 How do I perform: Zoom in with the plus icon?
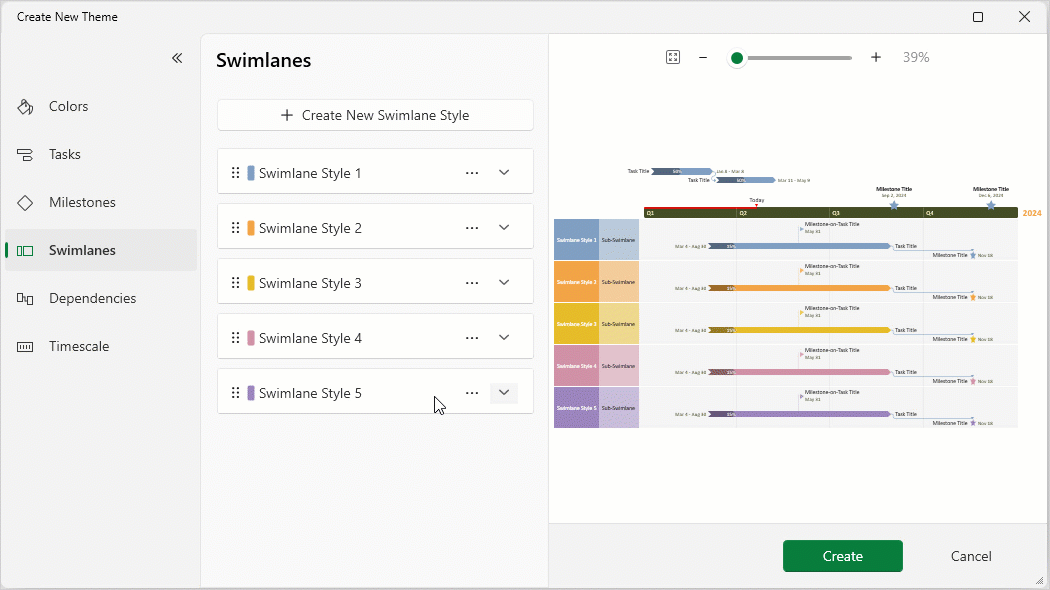coord(876,58)
